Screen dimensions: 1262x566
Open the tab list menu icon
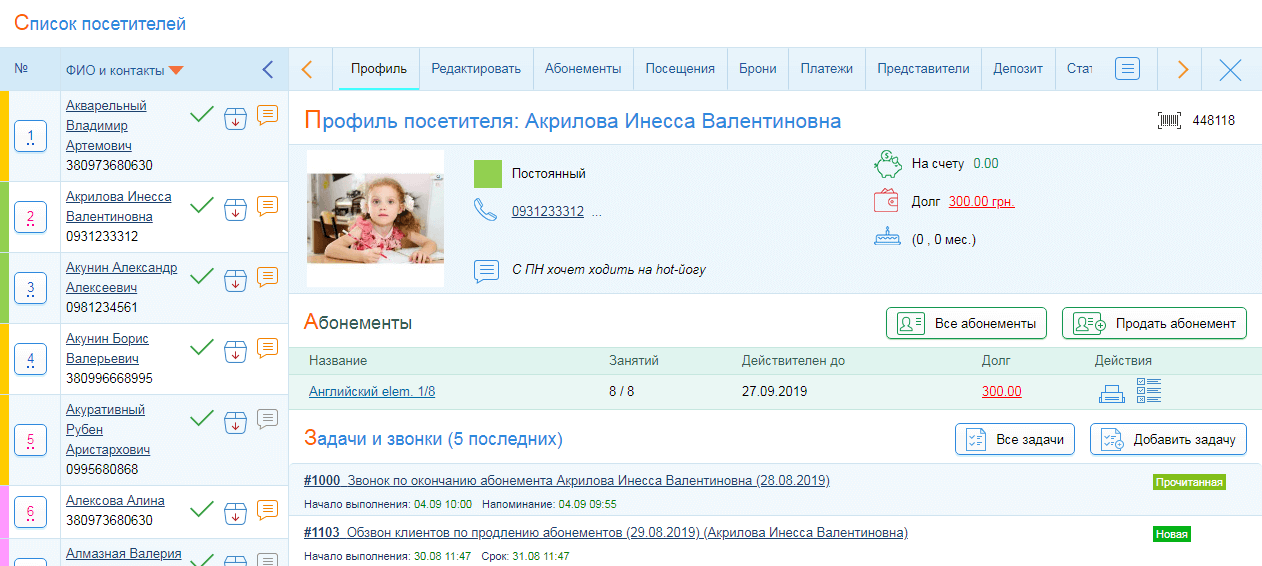(1128, 69)
